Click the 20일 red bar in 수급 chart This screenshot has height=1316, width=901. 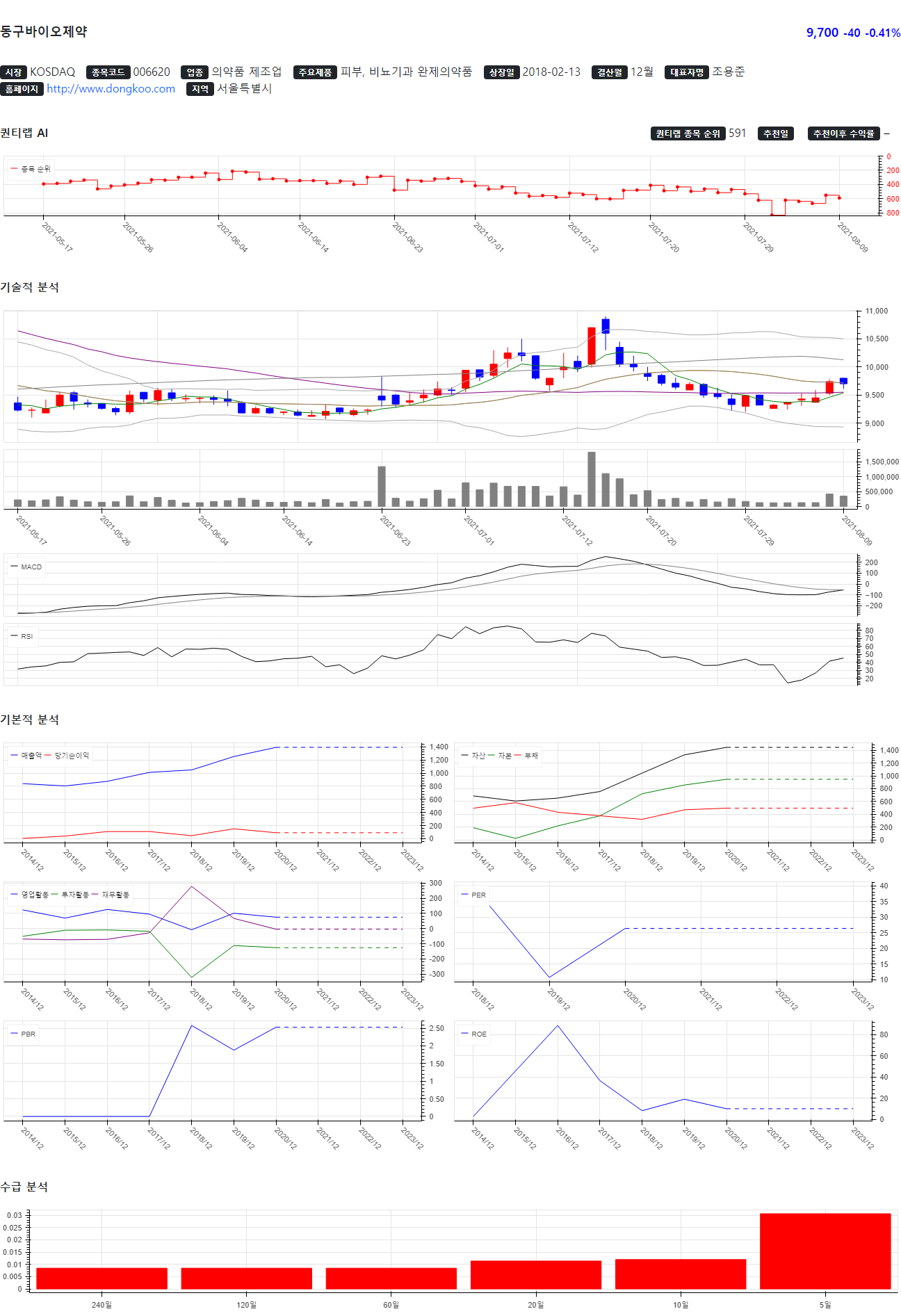click(x=536, y=1276)
